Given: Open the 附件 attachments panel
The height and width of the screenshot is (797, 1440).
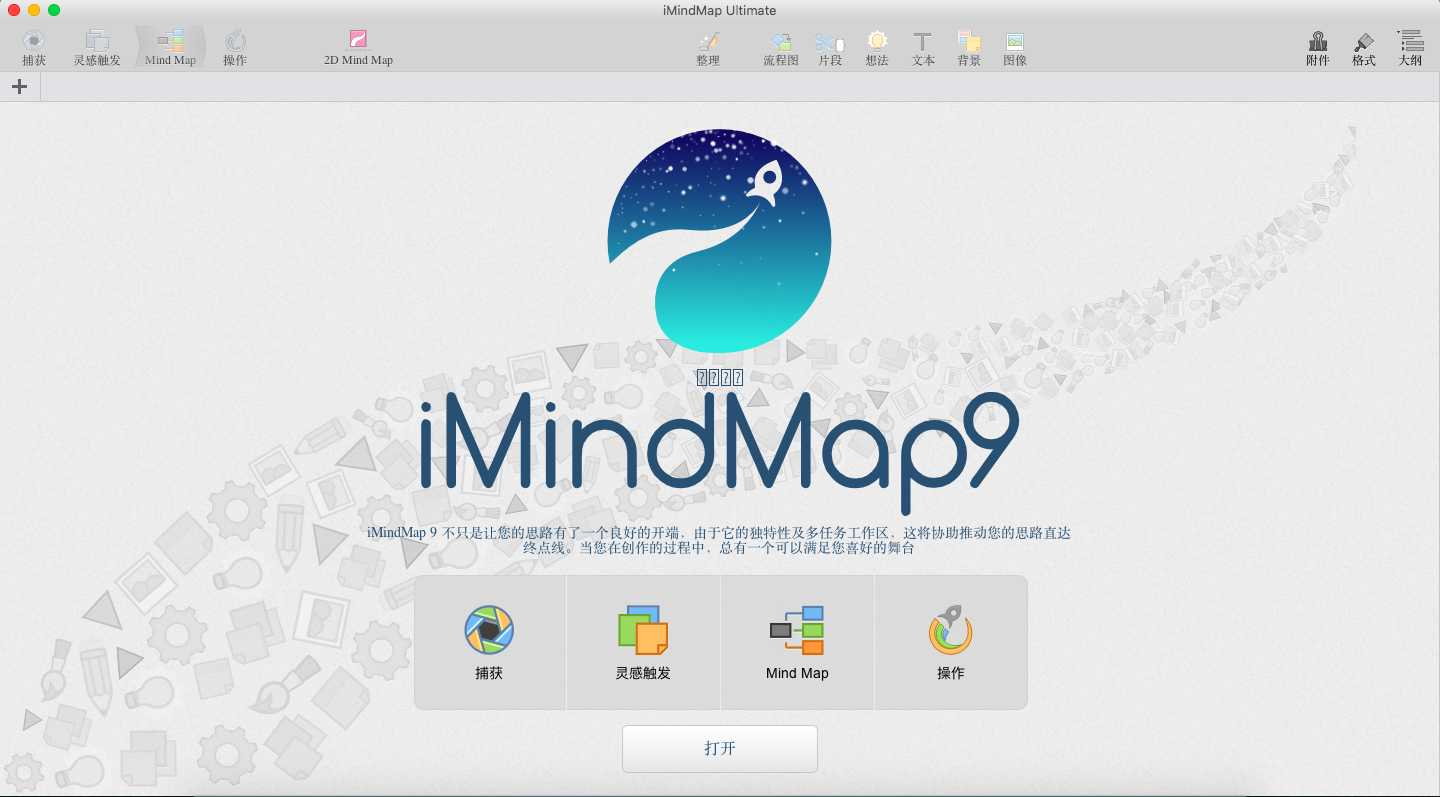Looking at the screenshot, I should [1318, 48].
